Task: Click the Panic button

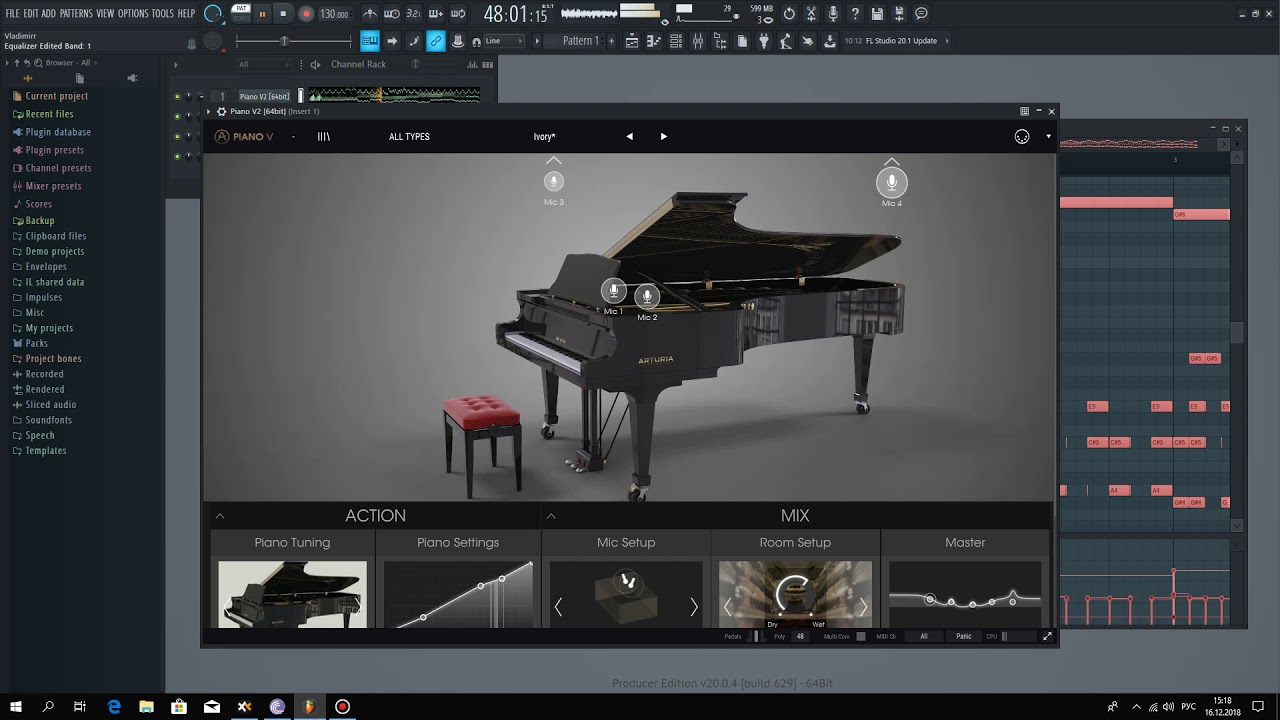Action: [963, 636]
